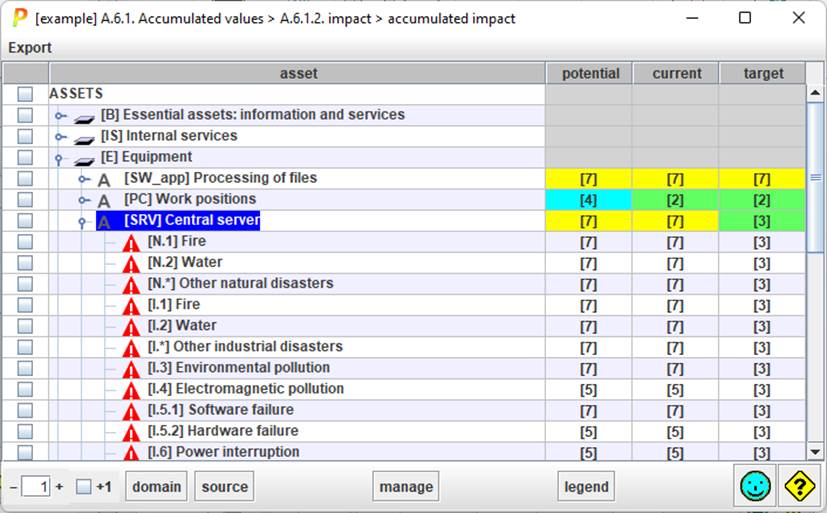Click warning icon for [N.1] Fire
The image size is (827, 513).
(131, 243)
